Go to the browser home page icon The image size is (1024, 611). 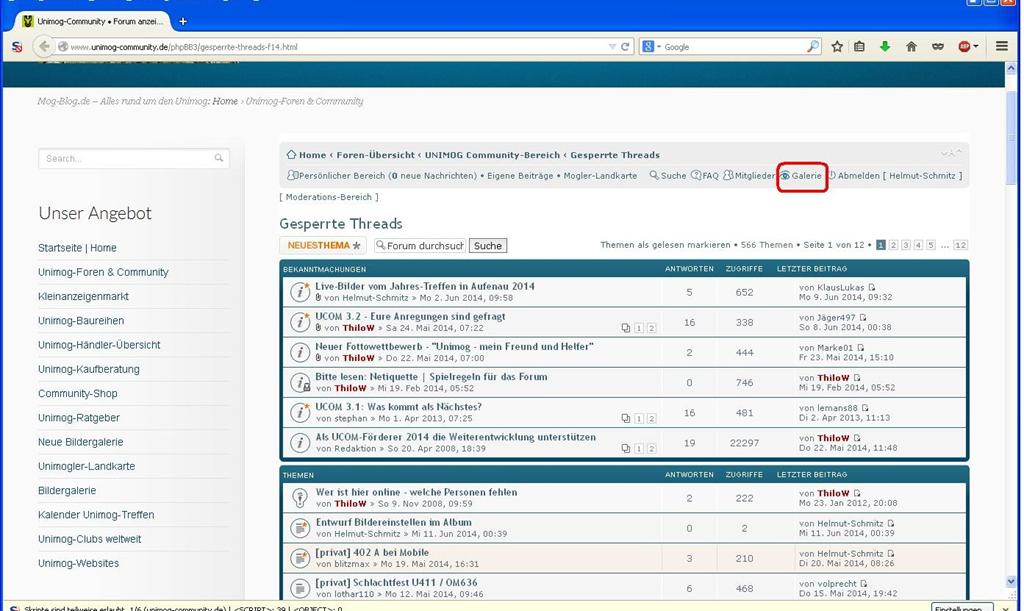click(x=911, y=46)
